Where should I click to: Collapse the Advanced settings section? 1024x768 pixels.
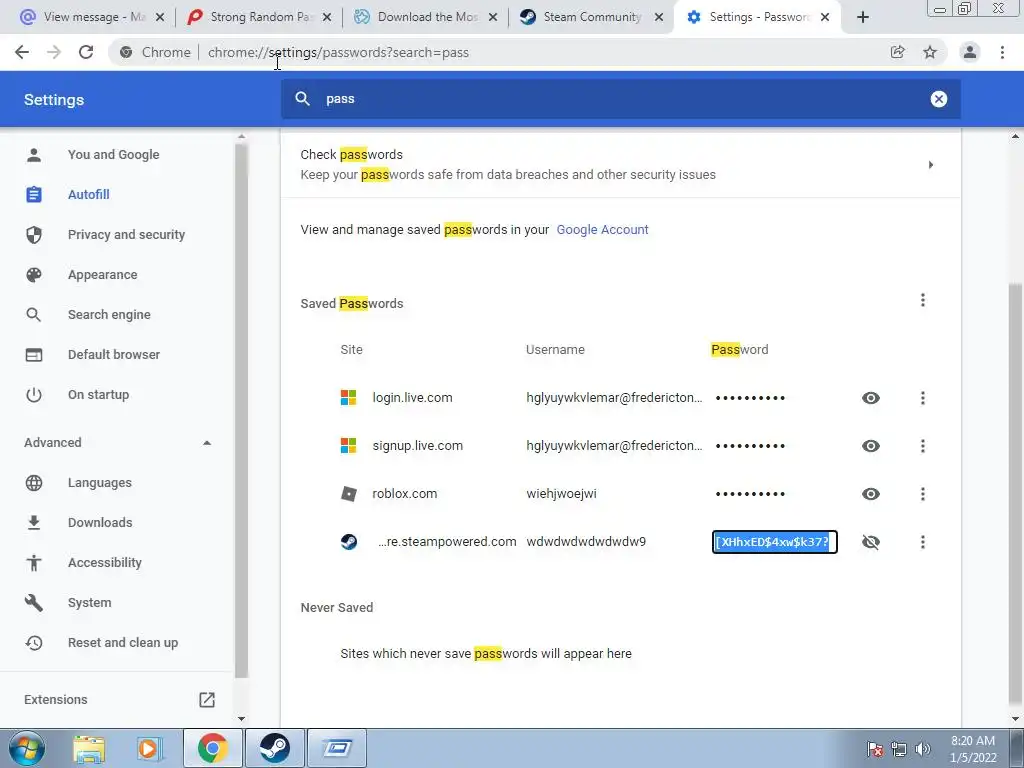(206, 443)
